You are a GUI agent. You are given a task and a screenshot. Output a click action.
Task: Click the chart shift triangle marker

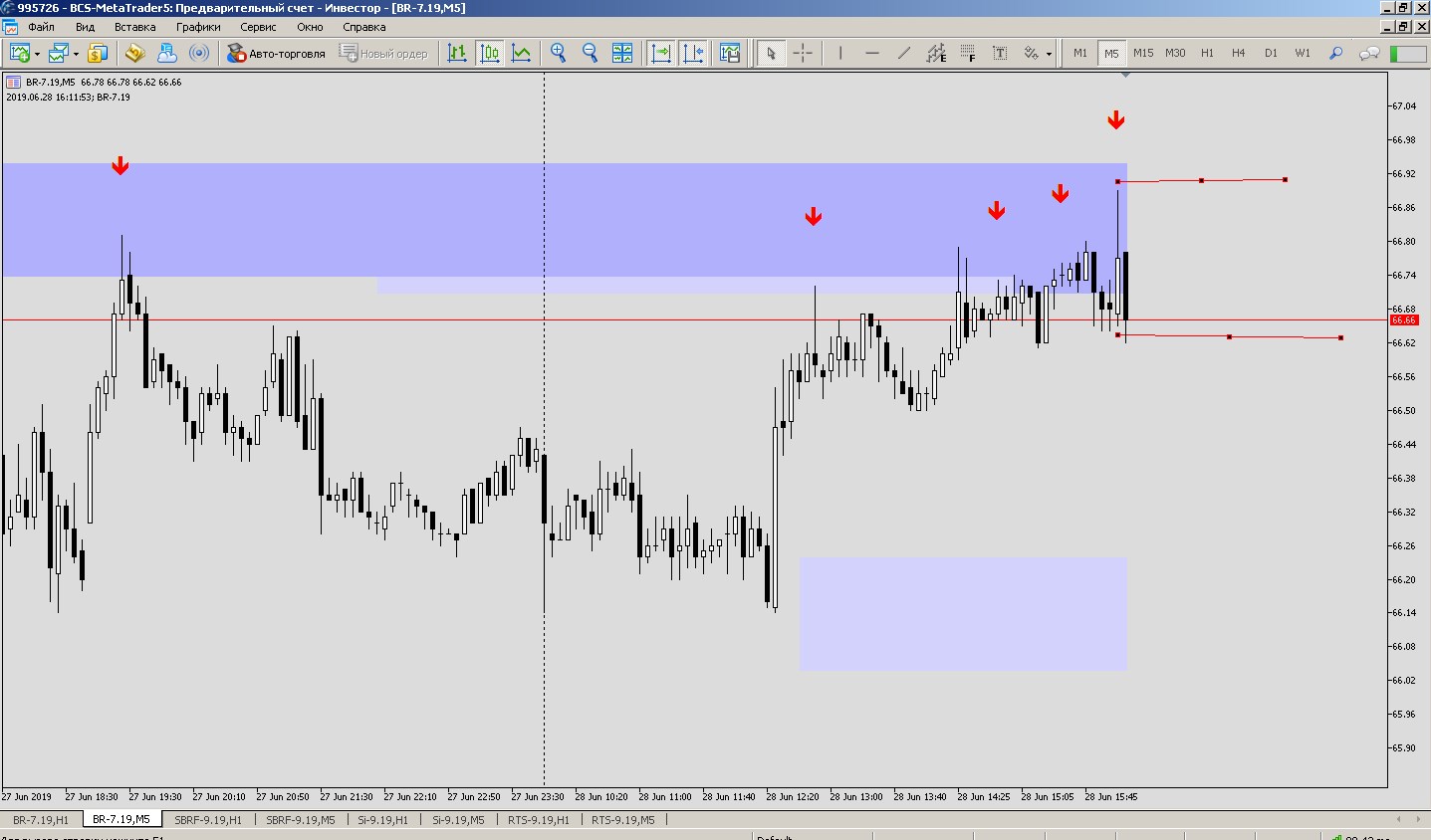tap(1125, 75)
